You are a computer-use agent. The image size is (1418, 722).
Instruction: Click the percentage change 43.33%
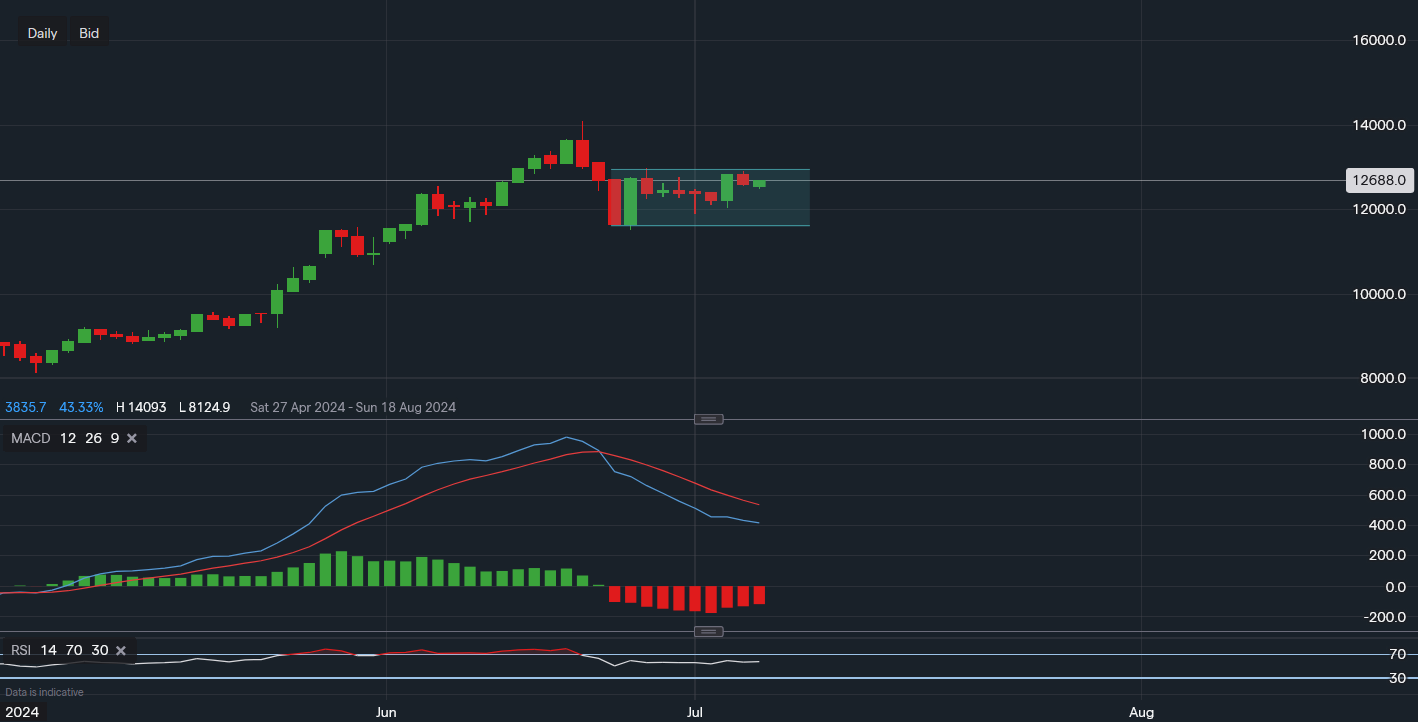click(x=81, y=407)
